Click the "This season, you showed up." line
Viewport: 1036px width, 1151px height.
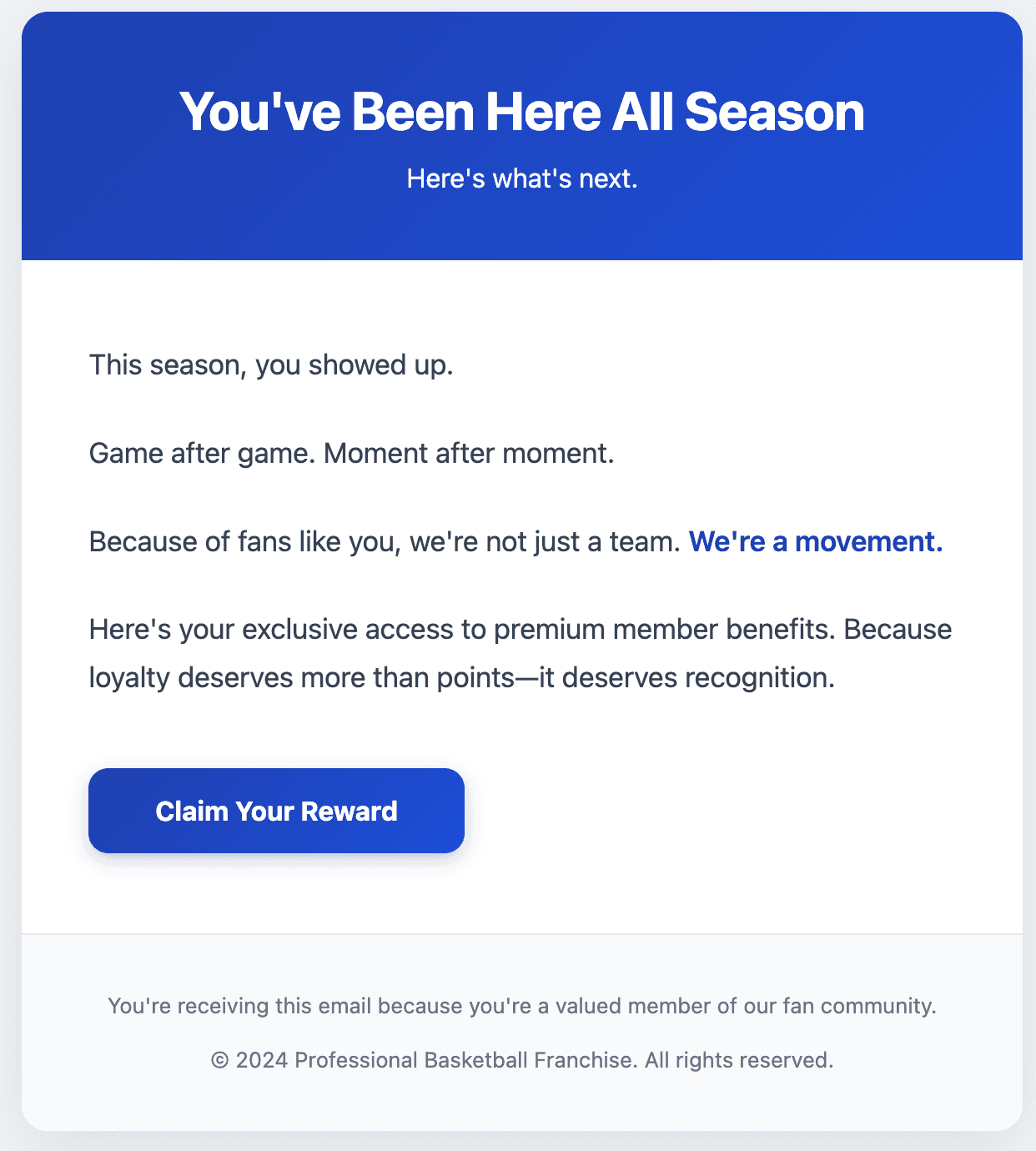pos(271,365)
